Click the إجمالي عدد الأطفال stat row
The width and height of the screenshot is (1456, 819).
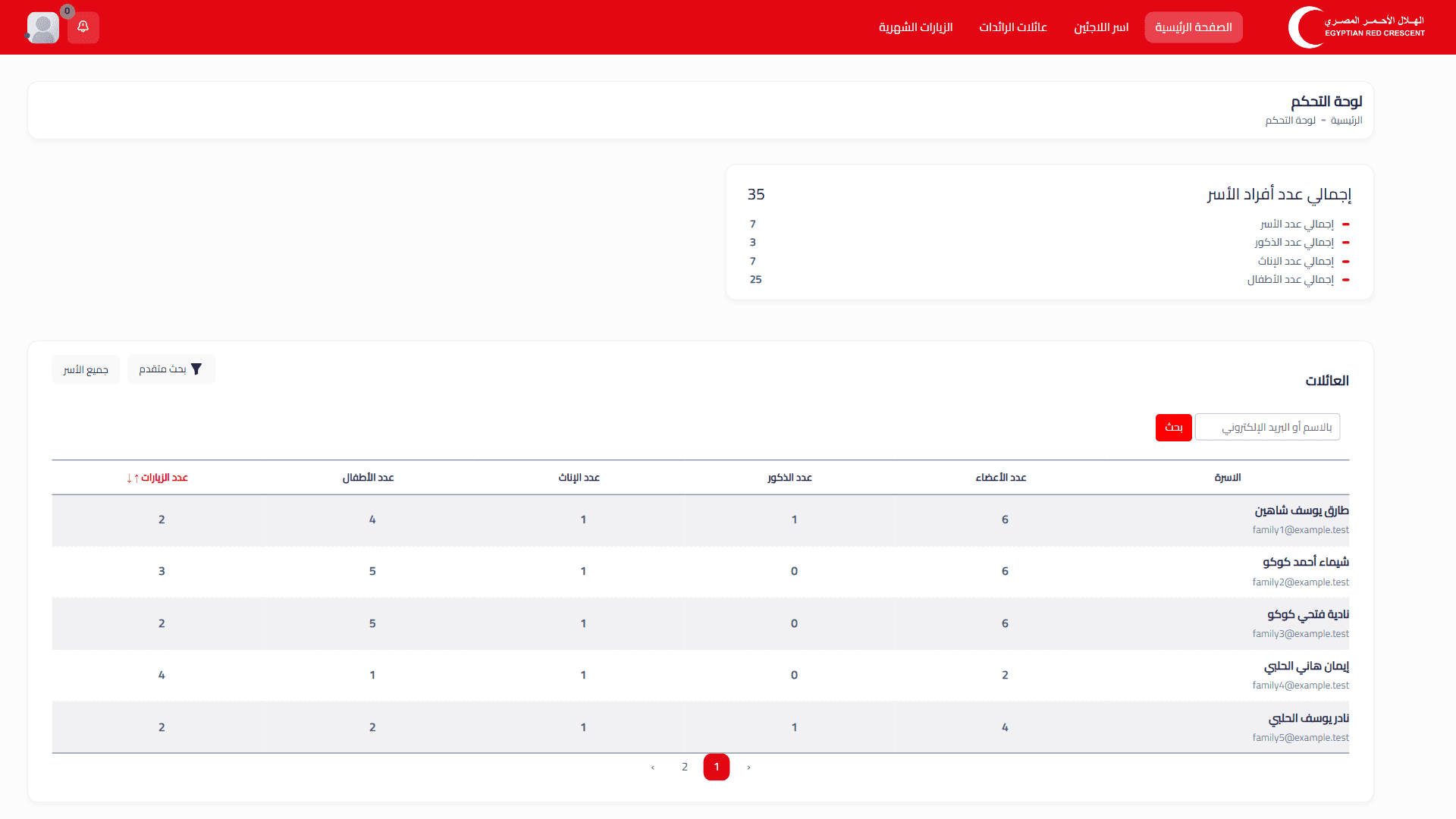click(1050, 280)
